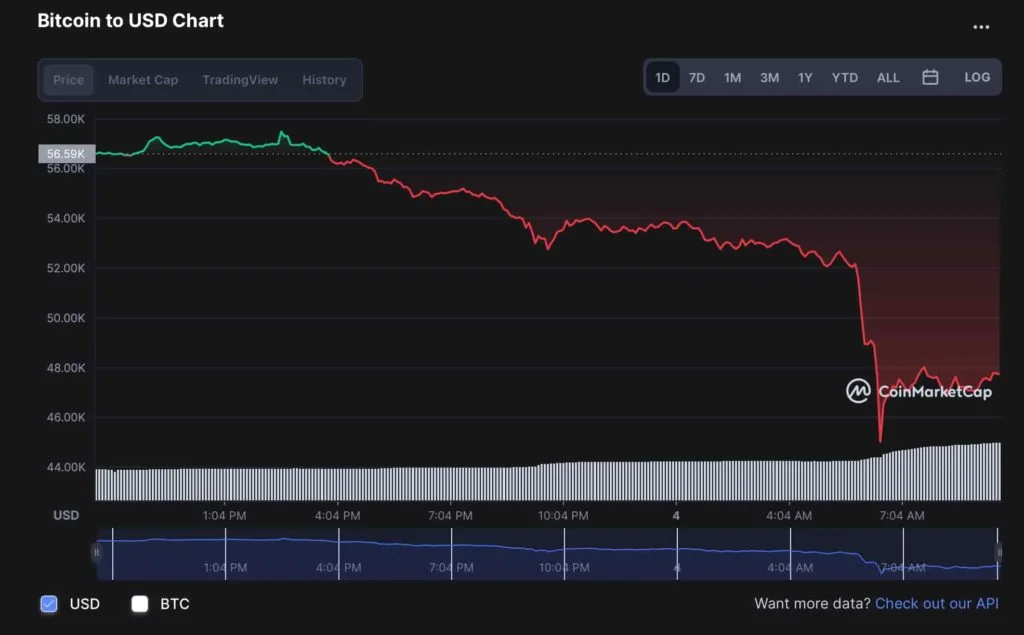Toggle the LOG scale option
This screenshot has width=1024, height=635.
click(977, 77)
